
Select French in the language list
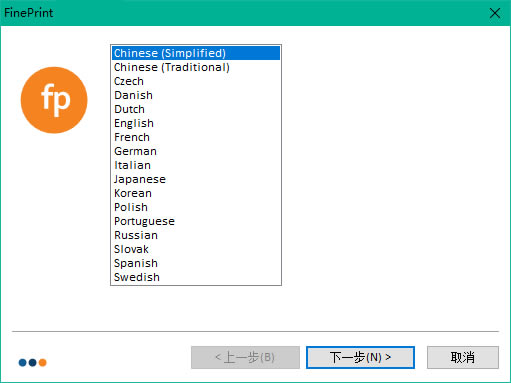(x=196, y=137)
